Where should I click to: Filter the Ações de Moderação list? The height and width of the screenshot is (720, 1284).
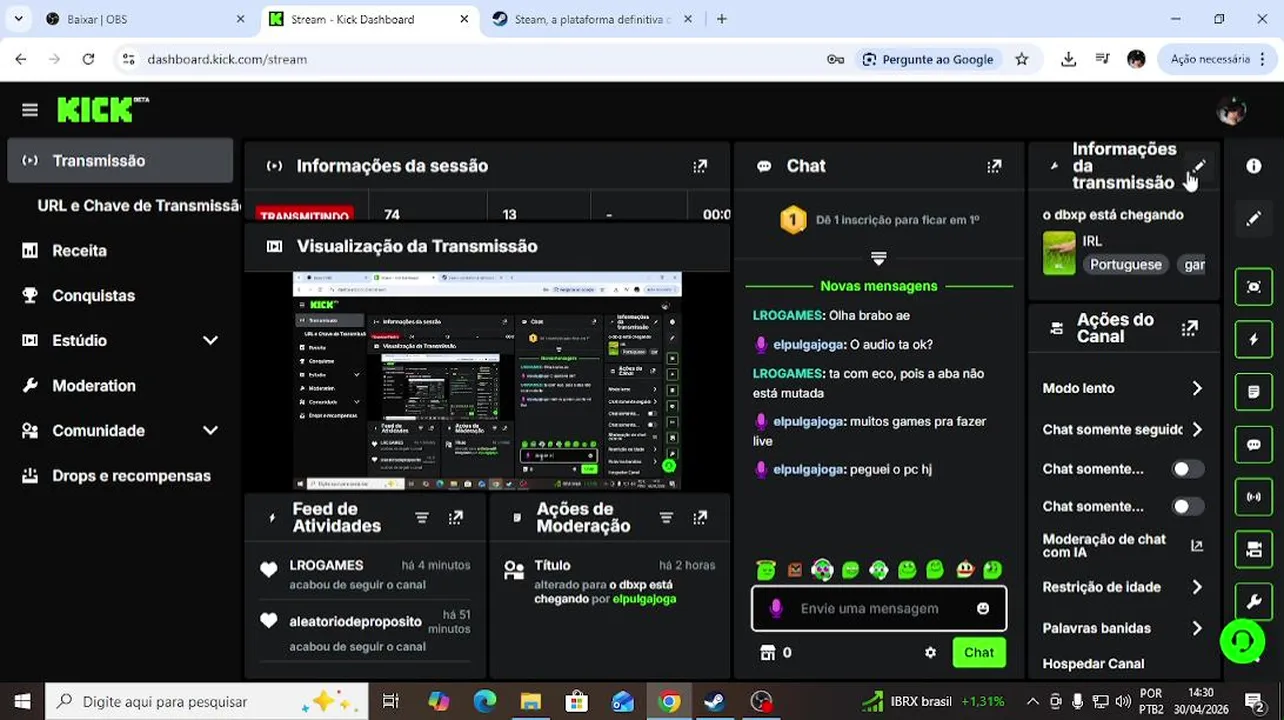(x=666, y=517)
